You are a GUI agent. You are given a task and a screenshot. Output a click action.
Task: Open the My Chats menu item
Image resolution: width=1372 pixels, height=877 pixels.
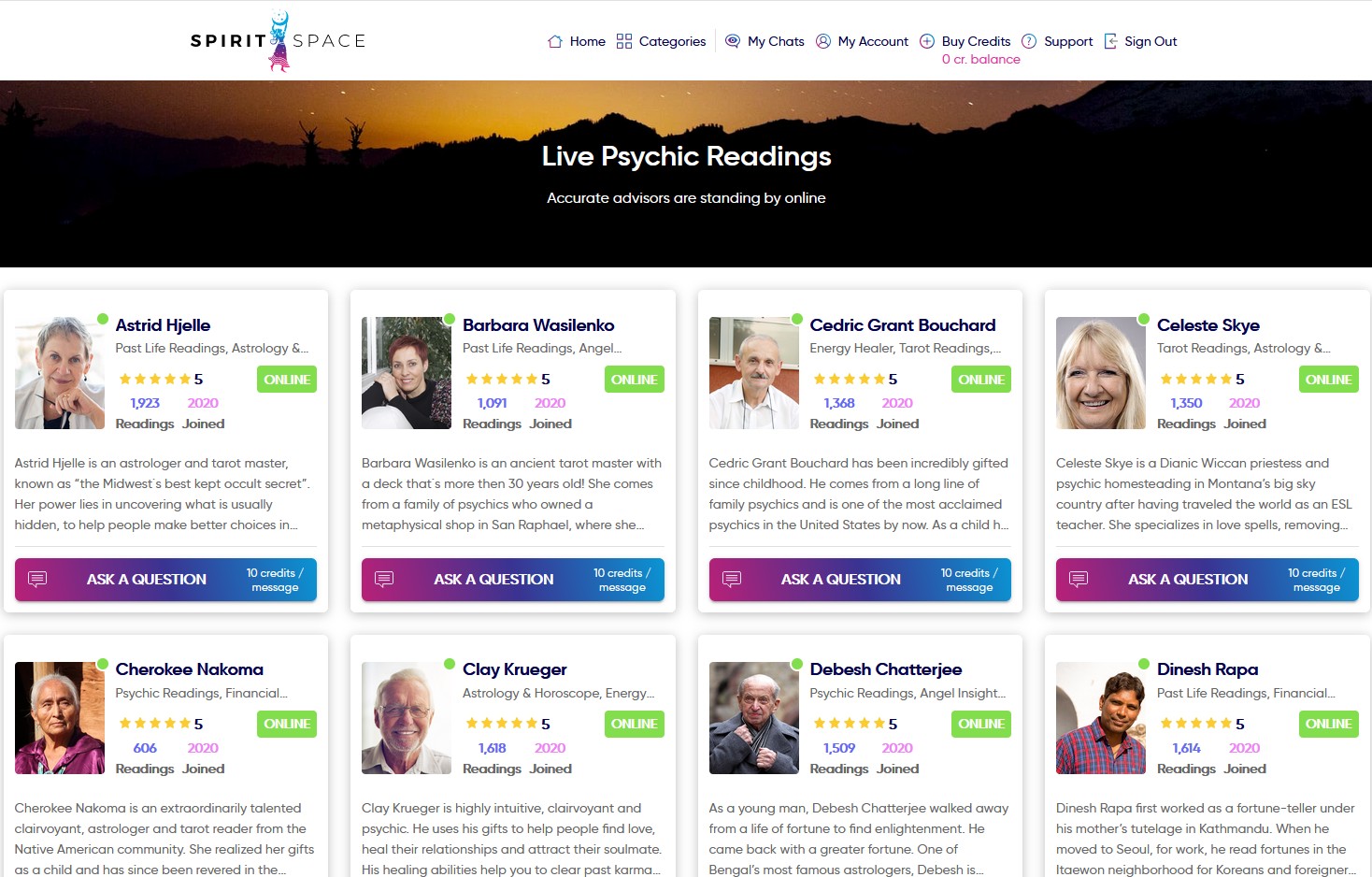point(776,41)
